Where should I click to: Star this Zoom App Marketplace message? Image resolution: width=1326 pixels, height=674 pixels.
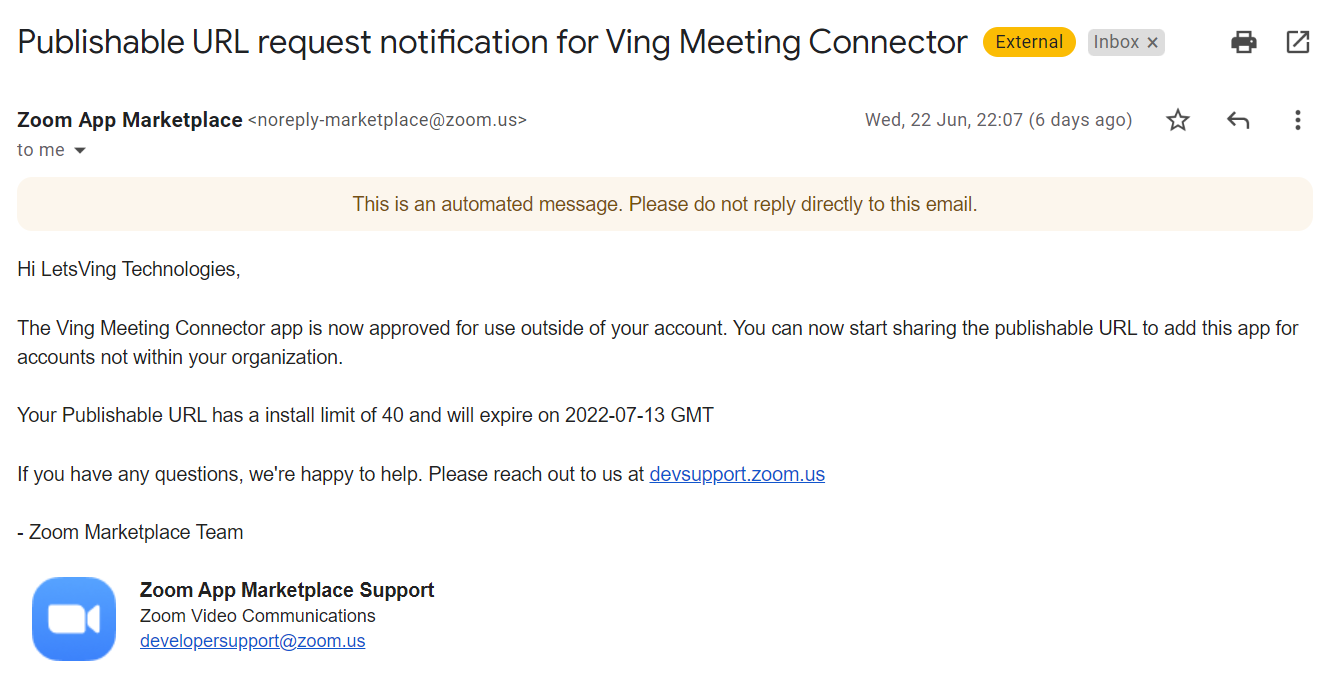pyautogui.click(x=1178, y=121)
